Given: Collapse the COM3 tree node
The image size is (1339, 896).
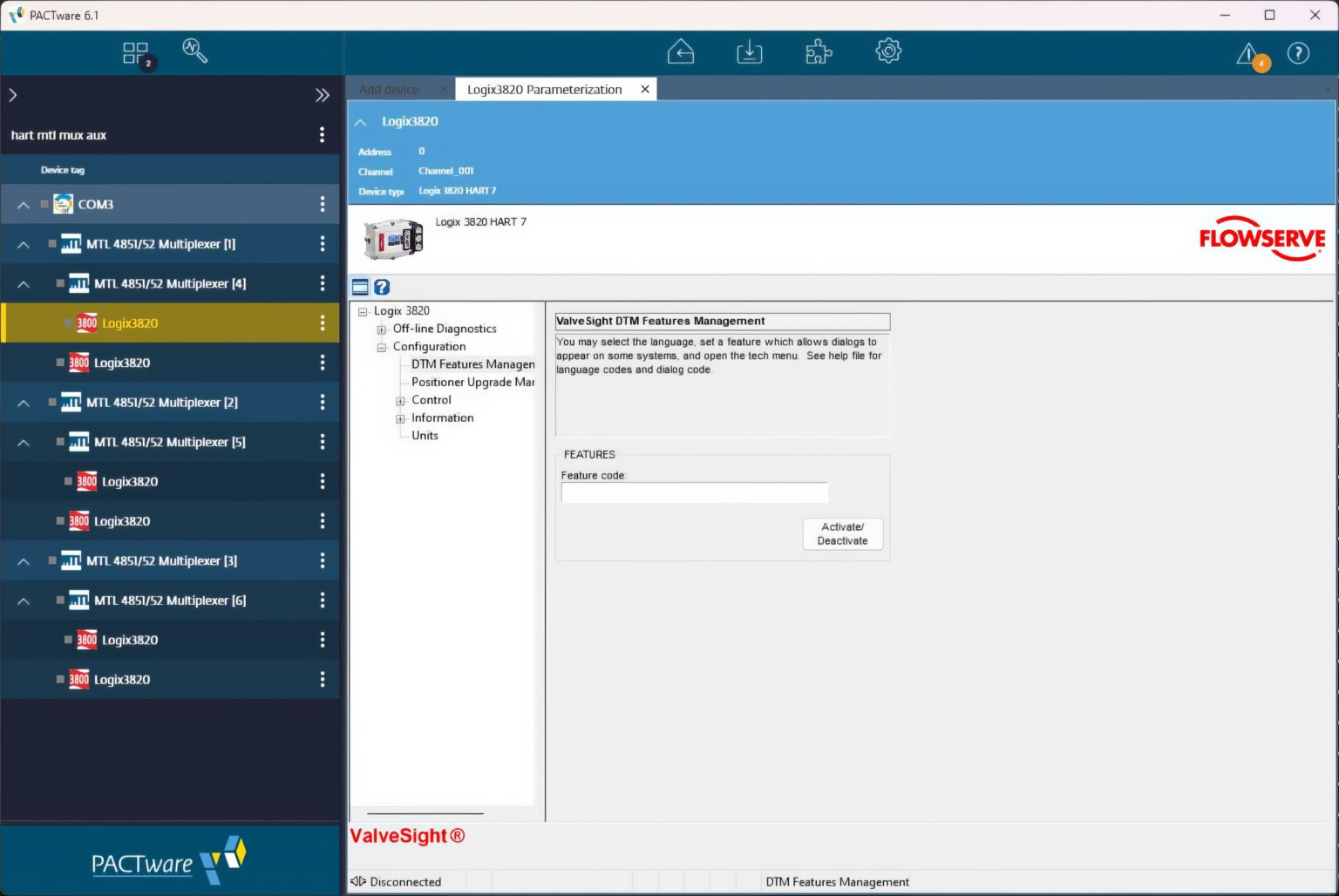Looking at the screenshot, I should (24, 205).
